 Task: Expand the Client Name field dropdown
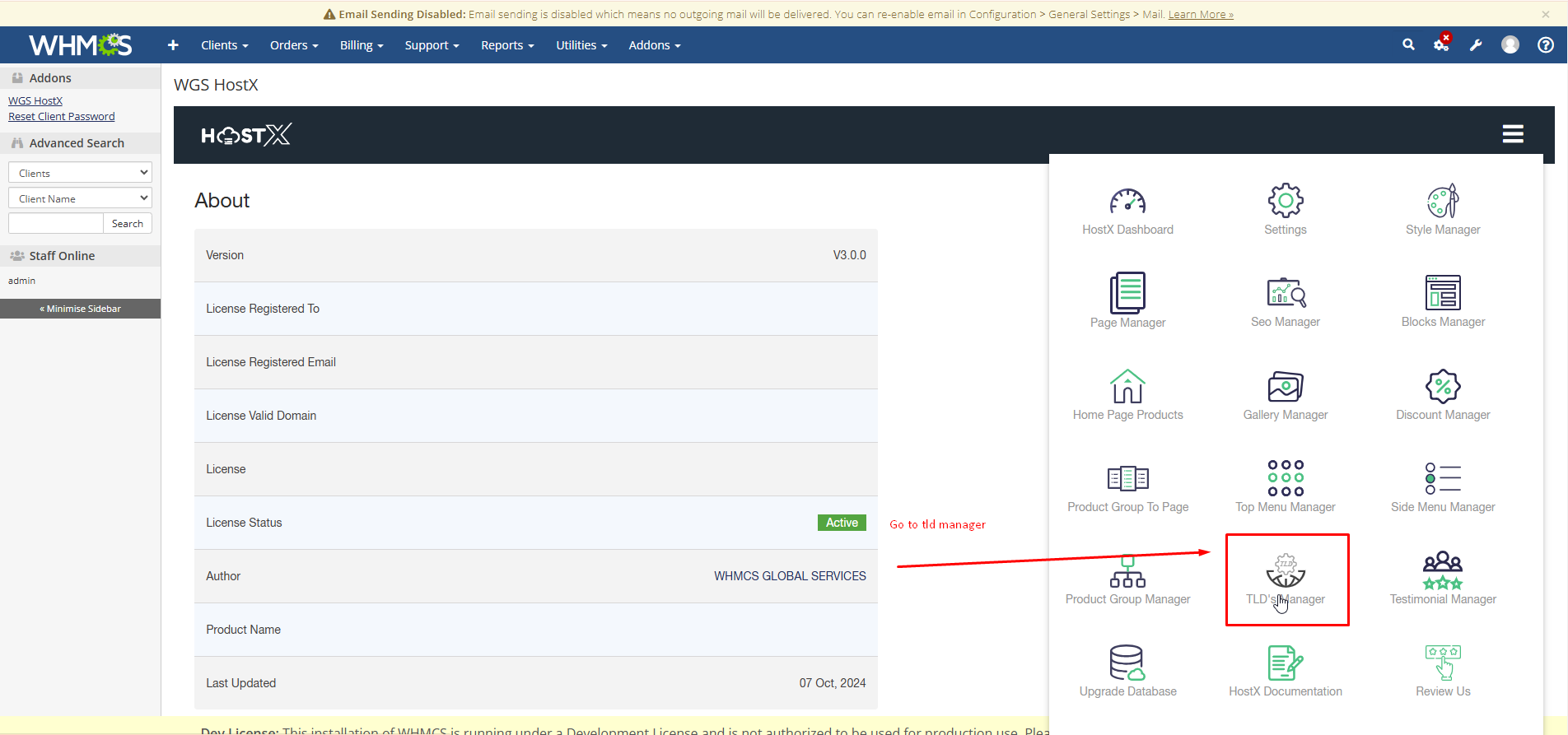point(80,198)
